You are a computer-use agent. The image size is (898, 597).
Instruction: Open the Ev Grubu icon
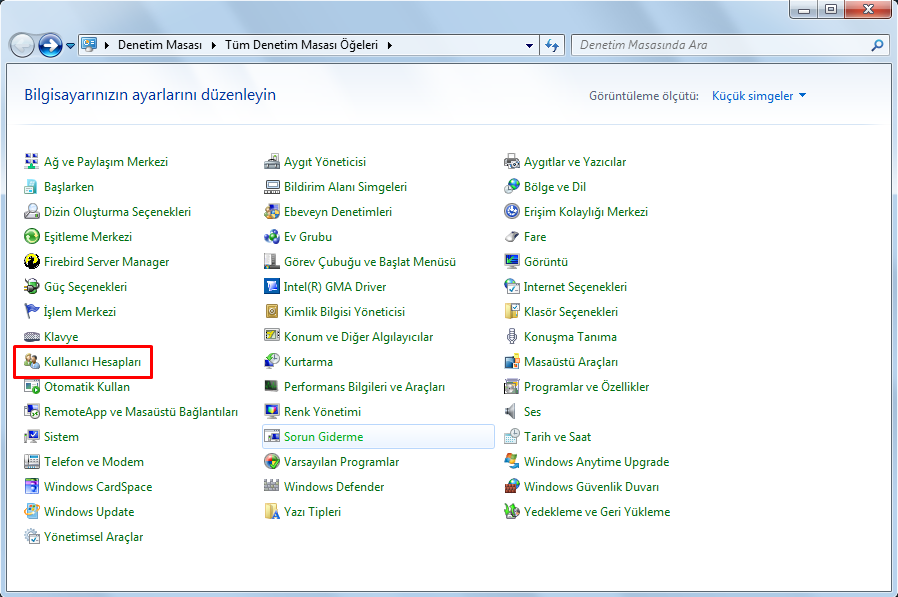[271, 237]
